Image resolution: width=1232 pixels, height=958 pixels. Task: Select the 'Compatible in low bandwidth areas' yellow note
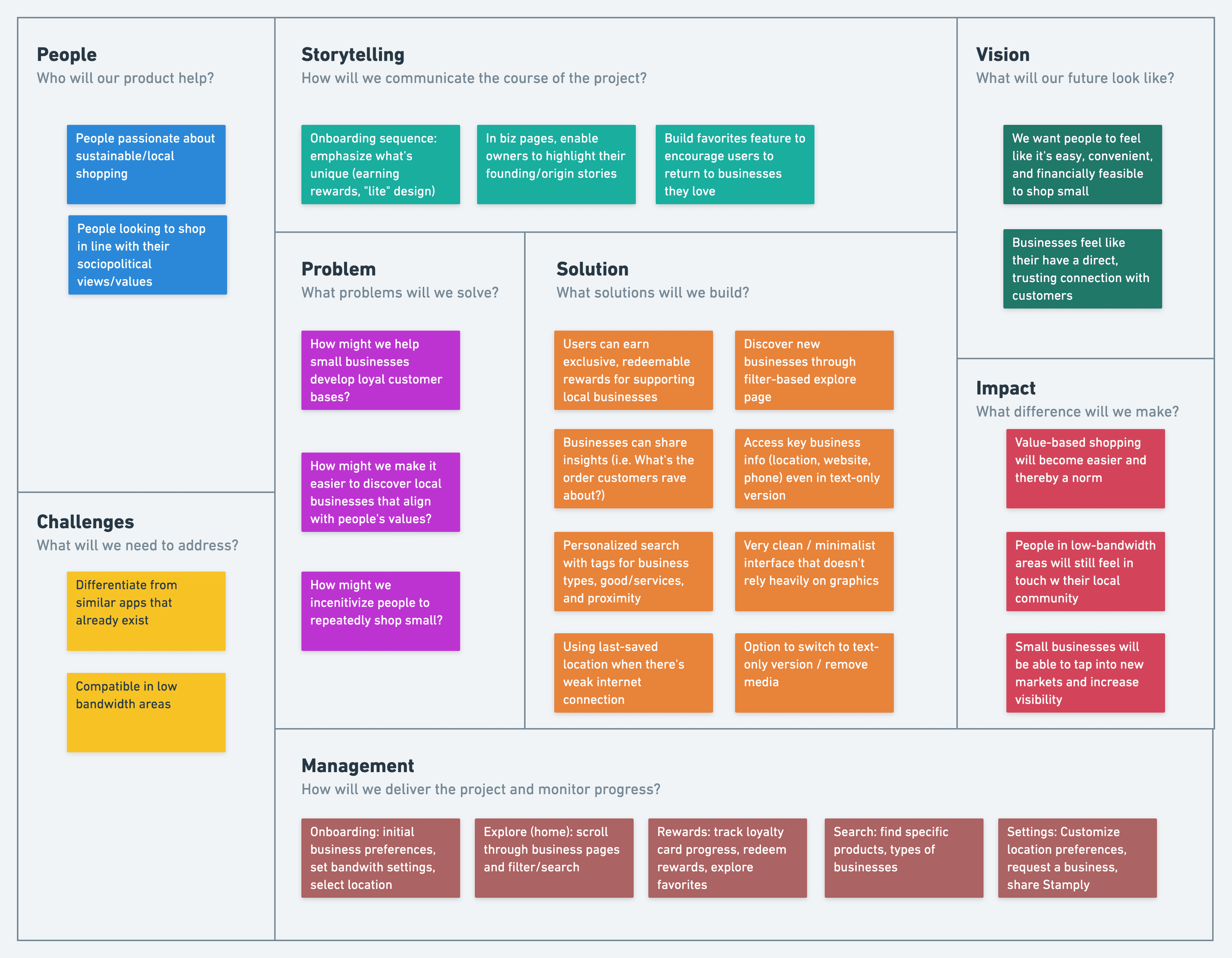click(146, 712)
